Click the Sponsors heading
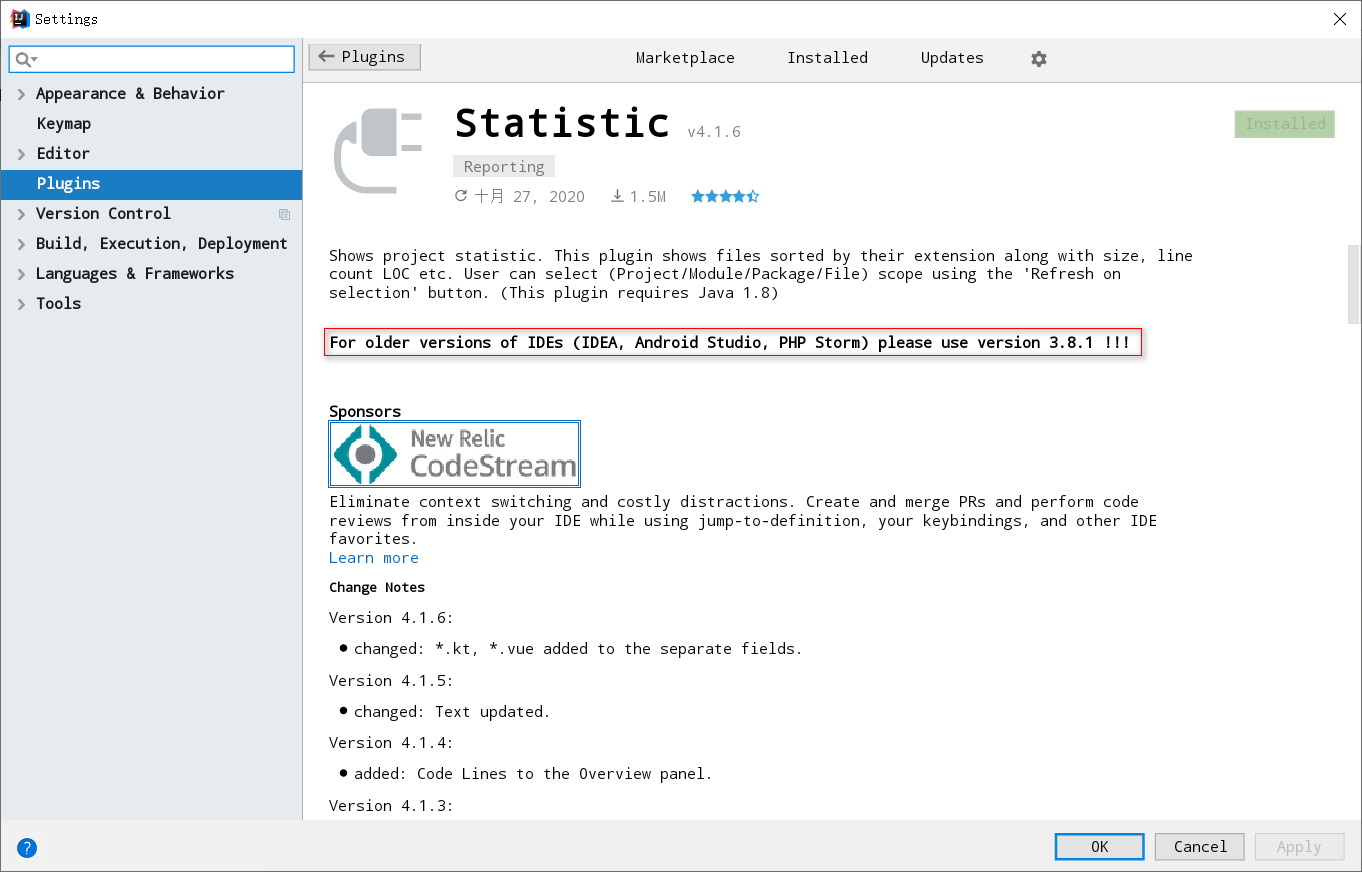The width and height of the screenshot is (1362, 872). tap(365, 411)
